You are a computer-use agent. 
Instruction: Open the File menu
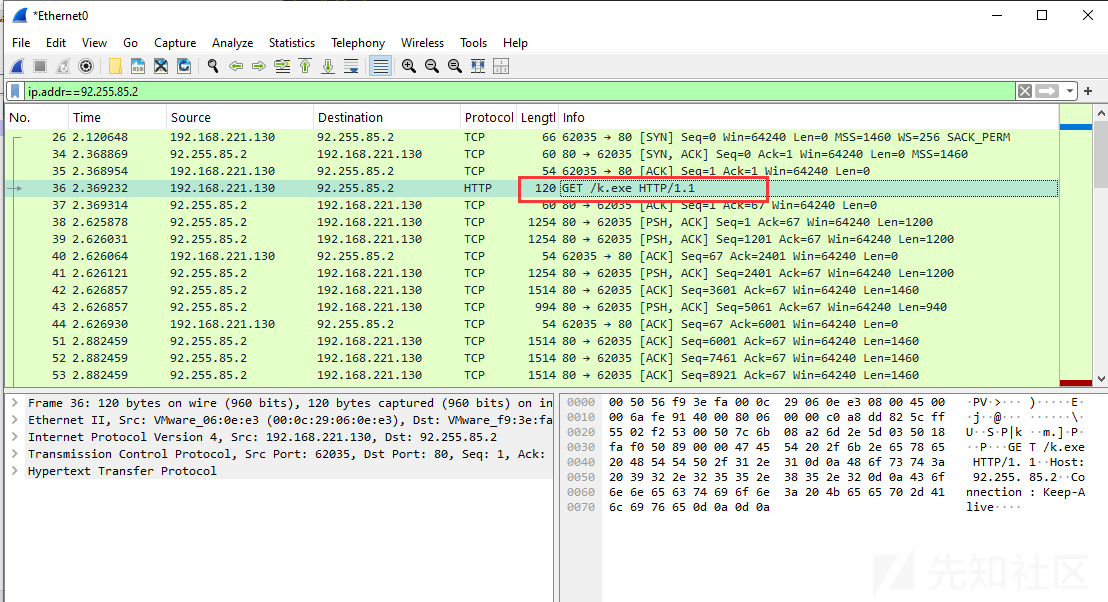(21, 43)
